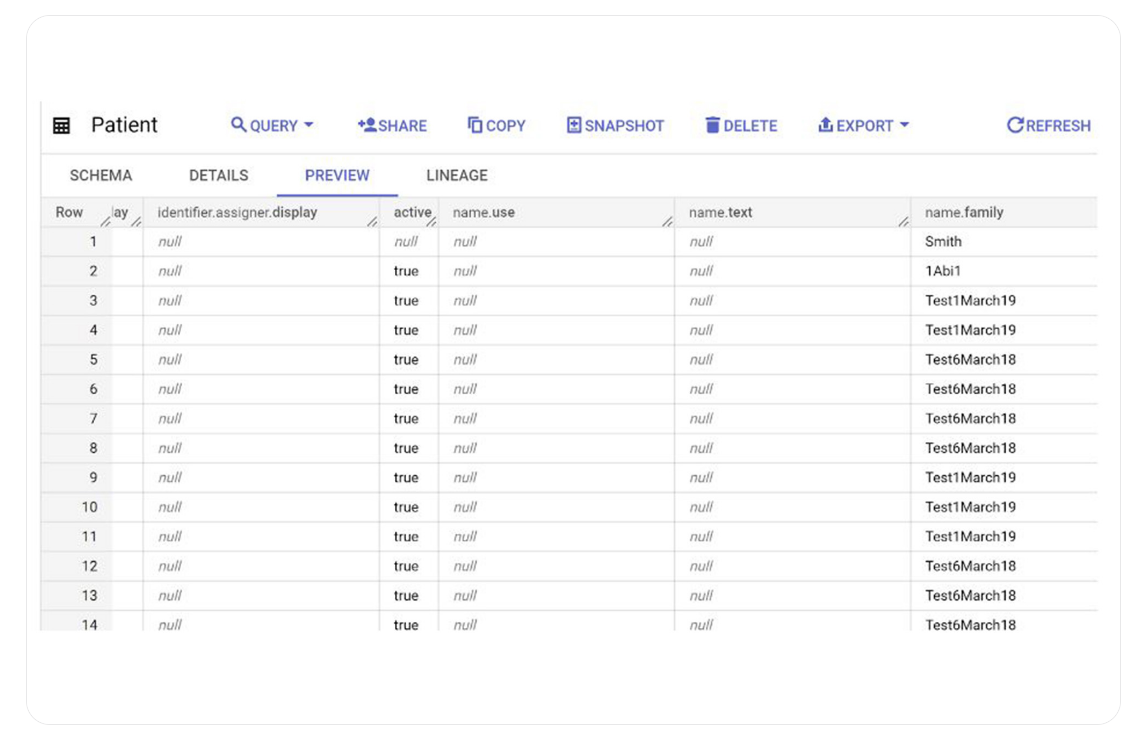Image resolution: width=1142 pixels, height=749 pixels.
Task: Click the name.family column header
Action: point(964,212)
